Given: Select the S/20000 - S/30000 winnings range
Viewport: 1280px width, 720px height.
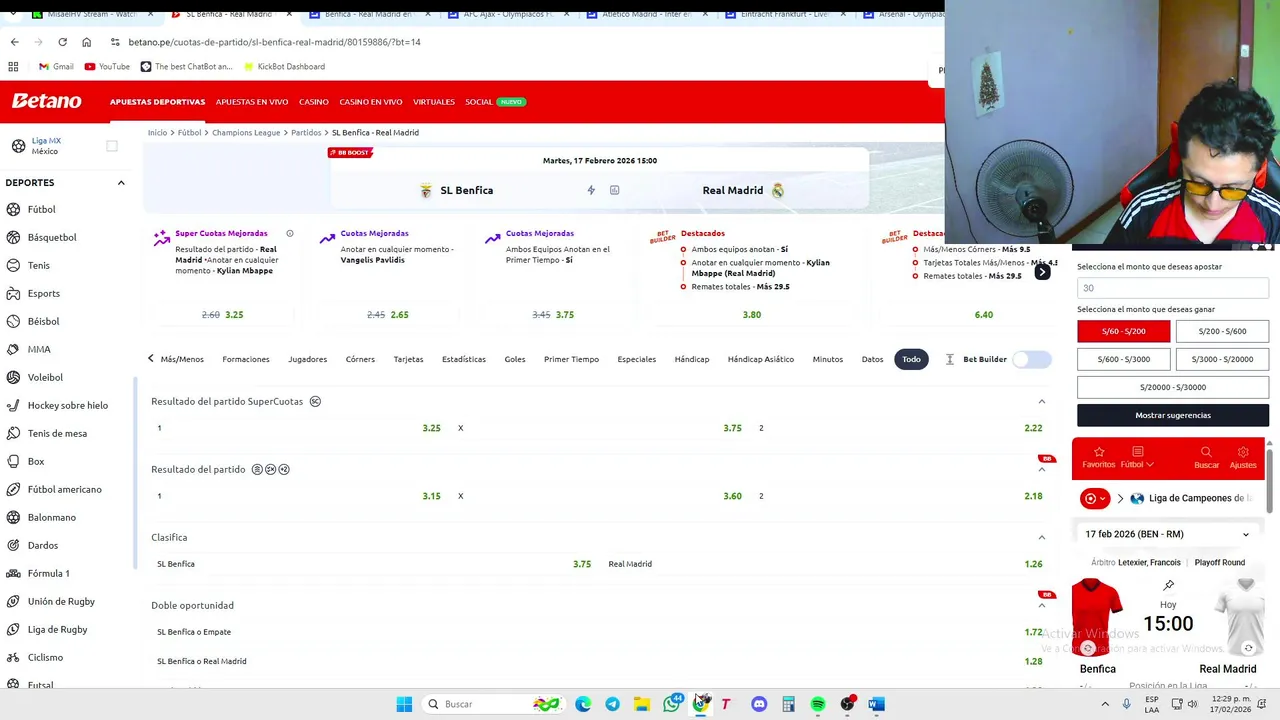Looking at the screenshot, I should click(1173, 387).
